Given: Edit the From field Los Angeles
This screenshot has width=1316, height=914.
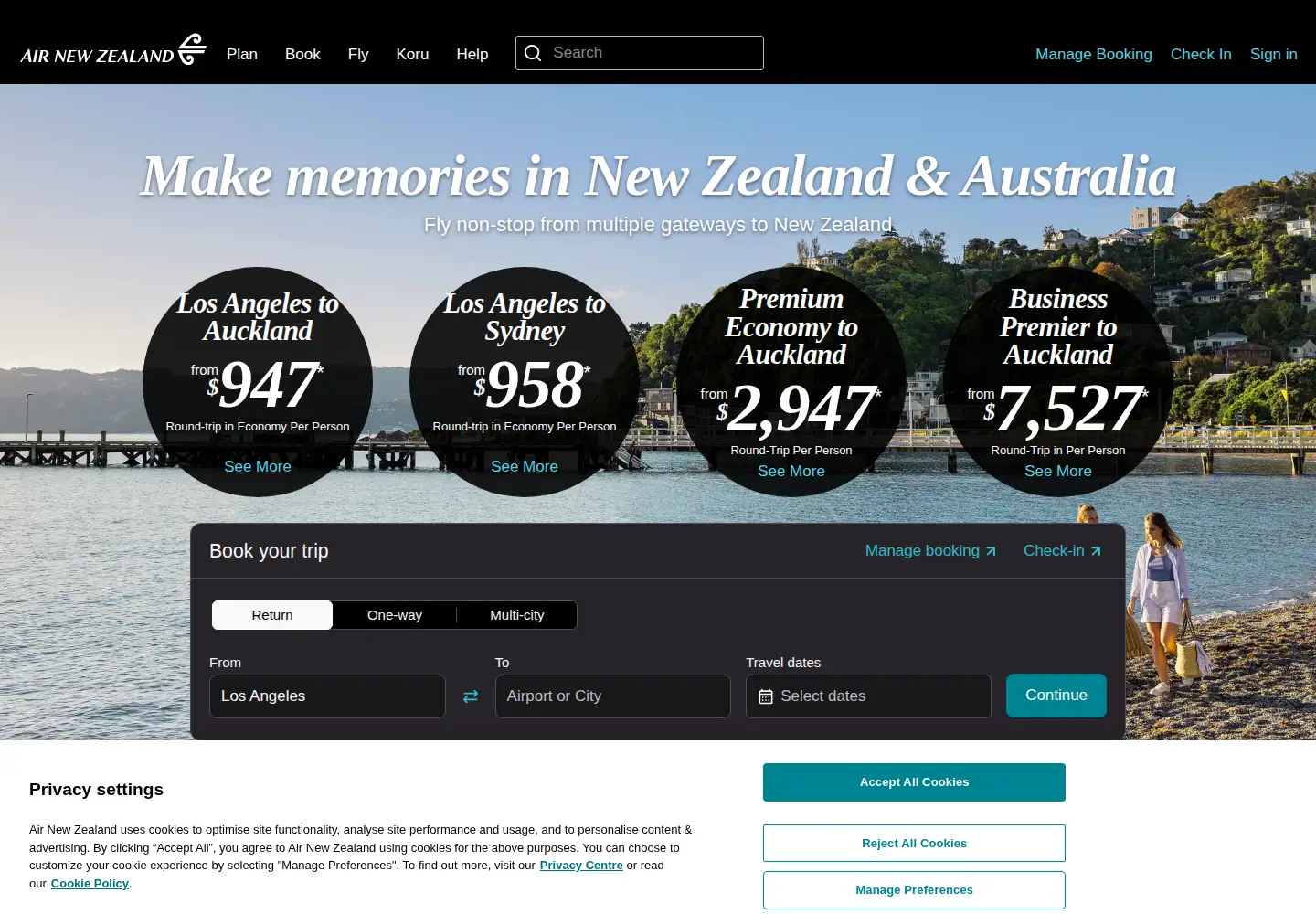Looking at the screenshot, I should pos(327,696).
